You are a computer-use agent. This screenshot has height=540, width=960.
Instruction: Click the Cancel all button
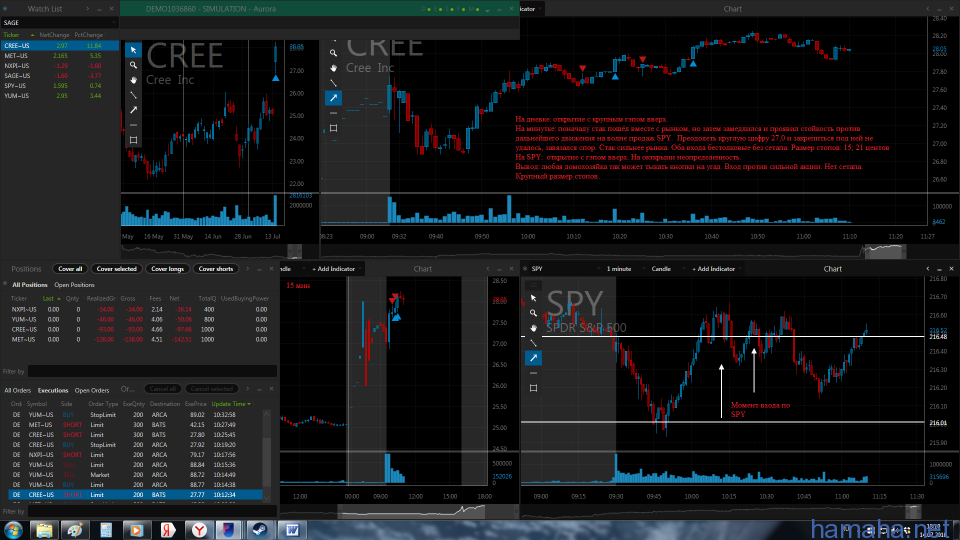click(x=163, y=389)
